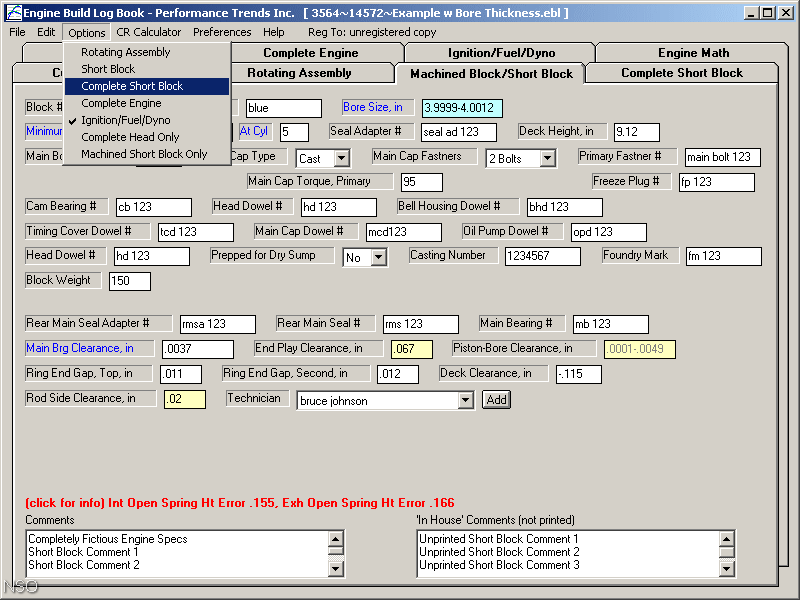The height and width of the screenshot is (600, 800).
Task: Select Complete Short Block menu entry
Action: click(x=147, y=86)
